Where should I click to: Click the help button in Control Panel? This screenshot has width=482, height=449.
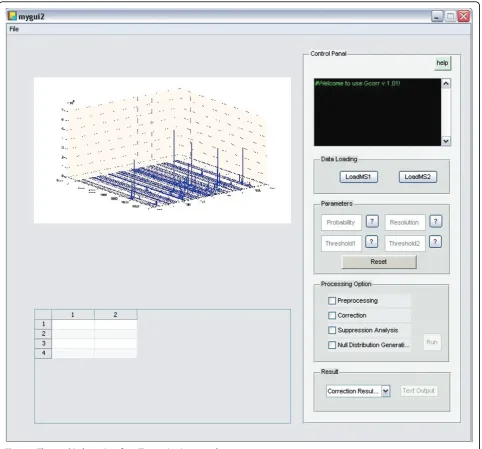tap(442, 63)
